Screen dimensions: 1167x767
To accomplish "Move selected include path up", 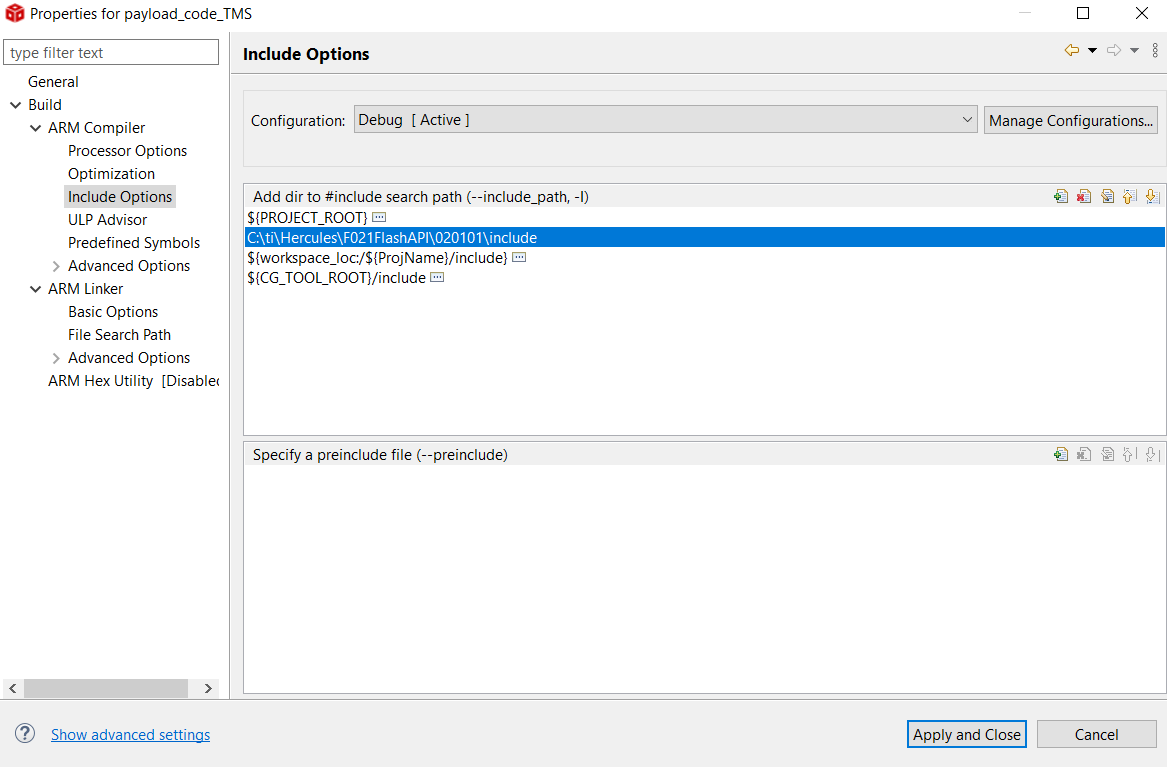I will point(1130,197).
